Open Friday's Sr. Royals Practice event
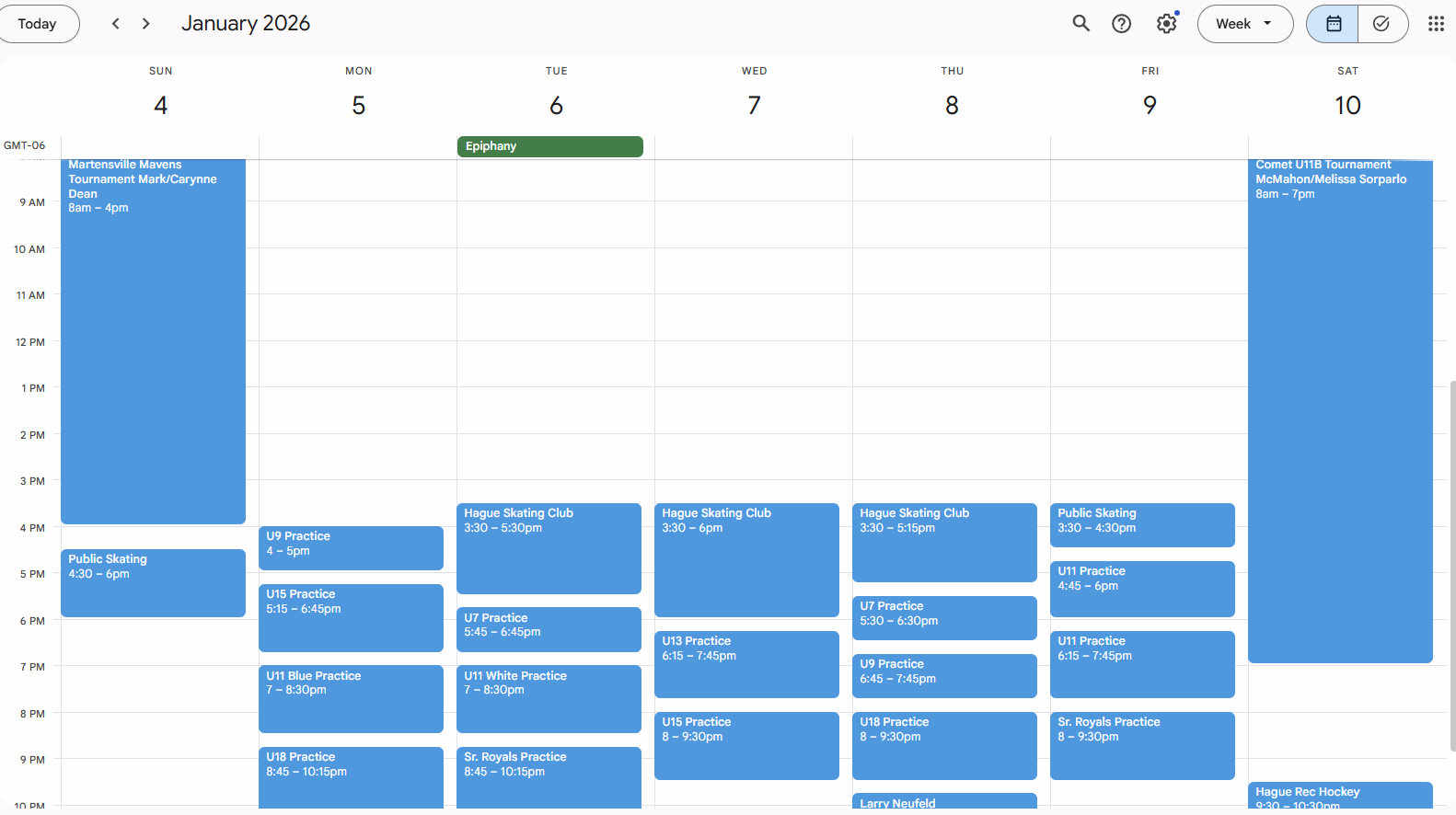This screenshot has height=815, width=1456. pos(1141,745)
